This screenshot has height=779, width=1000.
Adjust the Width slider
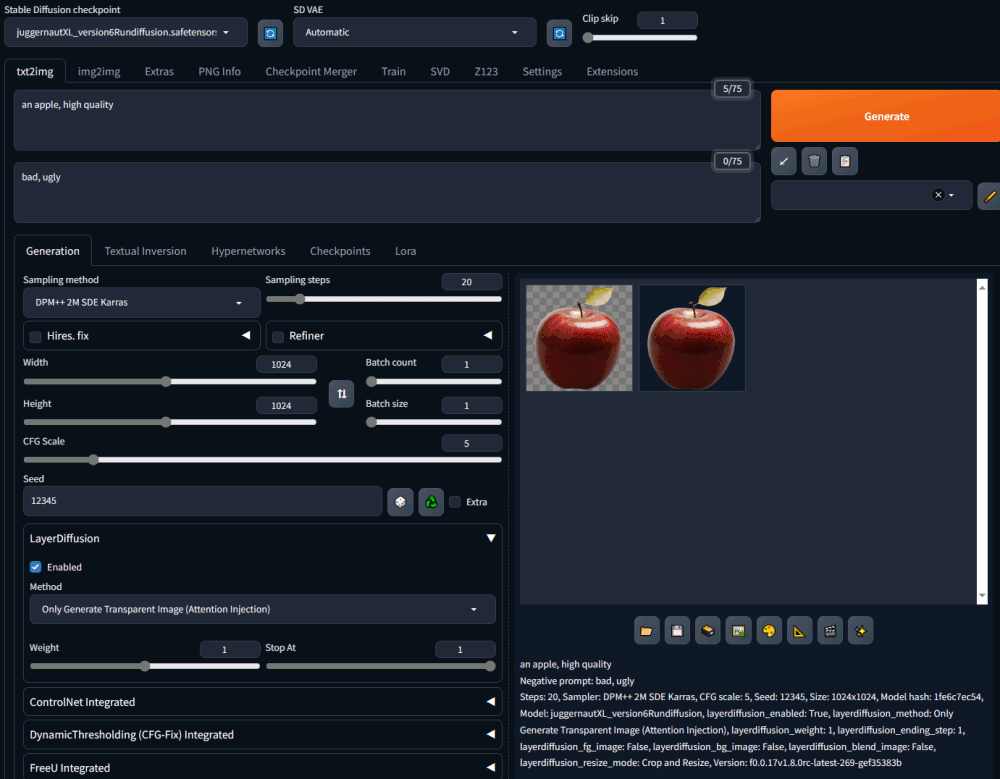point(170,382)
